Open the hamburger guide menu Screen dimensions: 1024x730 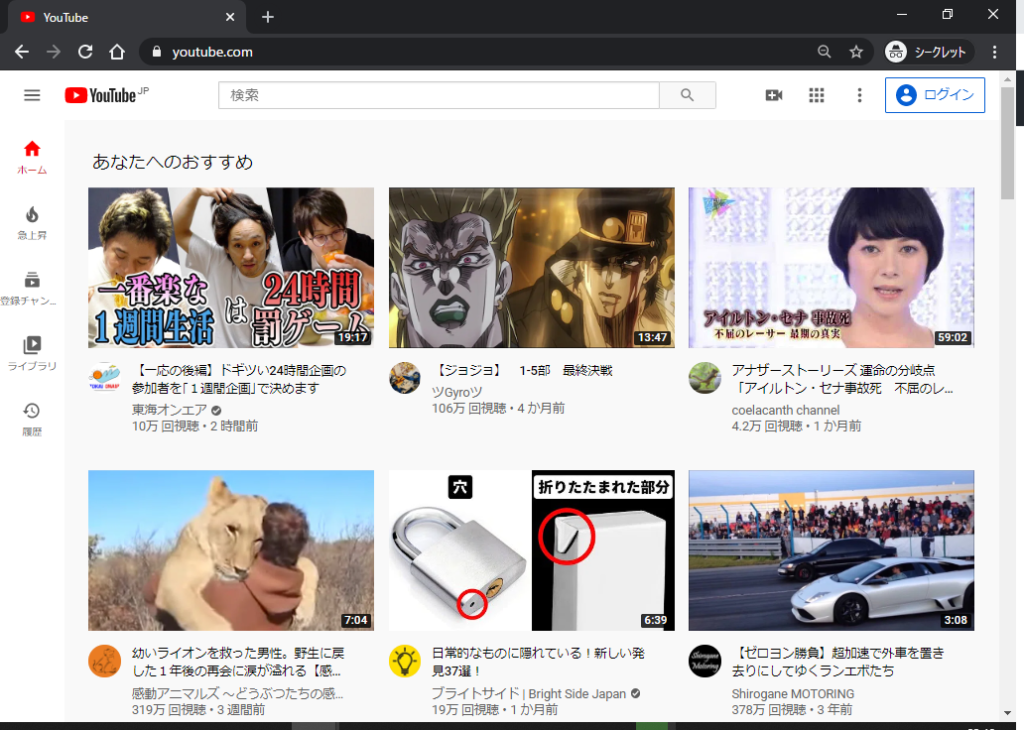32,95
